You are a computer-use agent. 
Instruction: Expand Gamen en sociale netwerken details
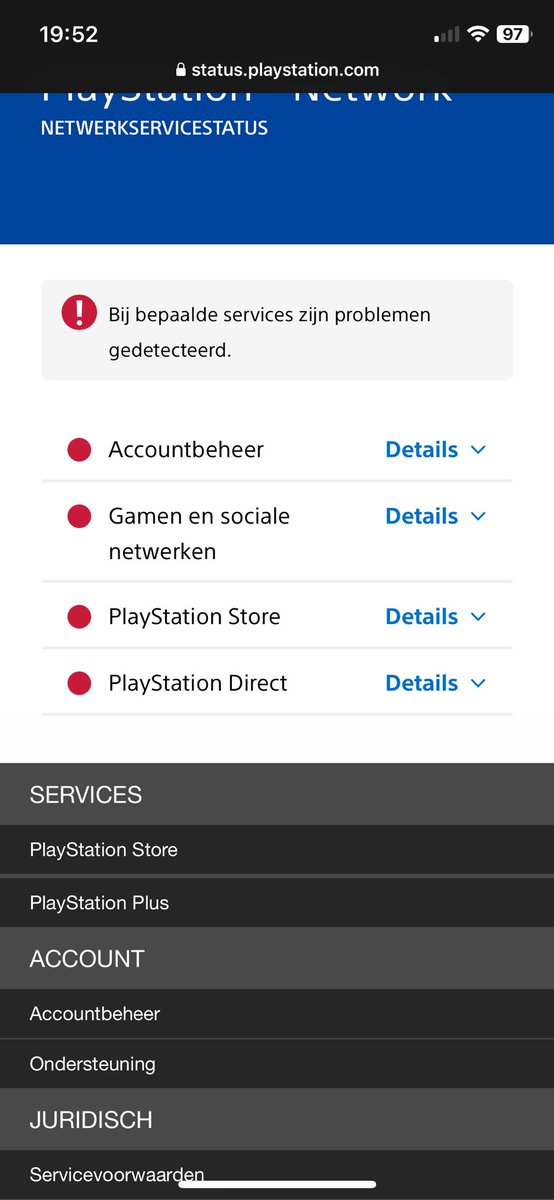click(x=436, y=517)
